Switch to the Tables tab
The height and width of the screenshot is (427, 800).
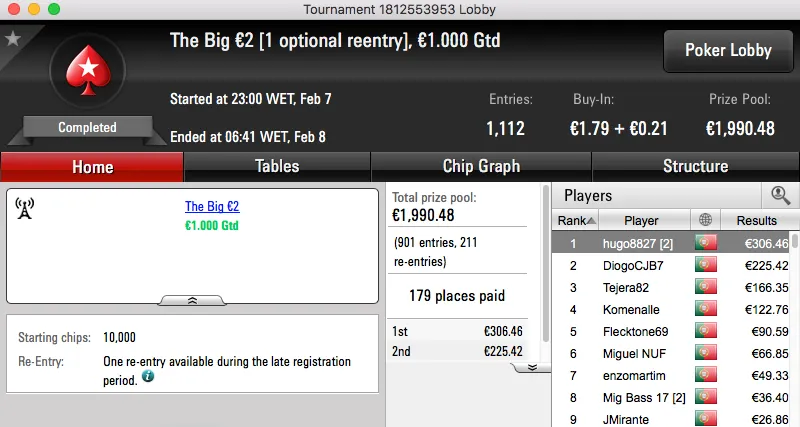277,167
